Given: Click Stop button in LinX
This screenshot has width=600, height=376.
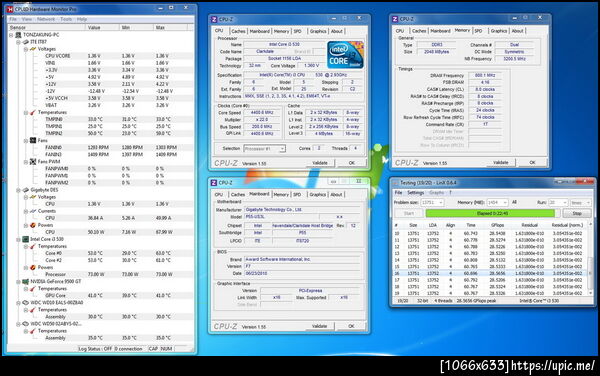Looking at the screenshot, I should pos(577,213).
